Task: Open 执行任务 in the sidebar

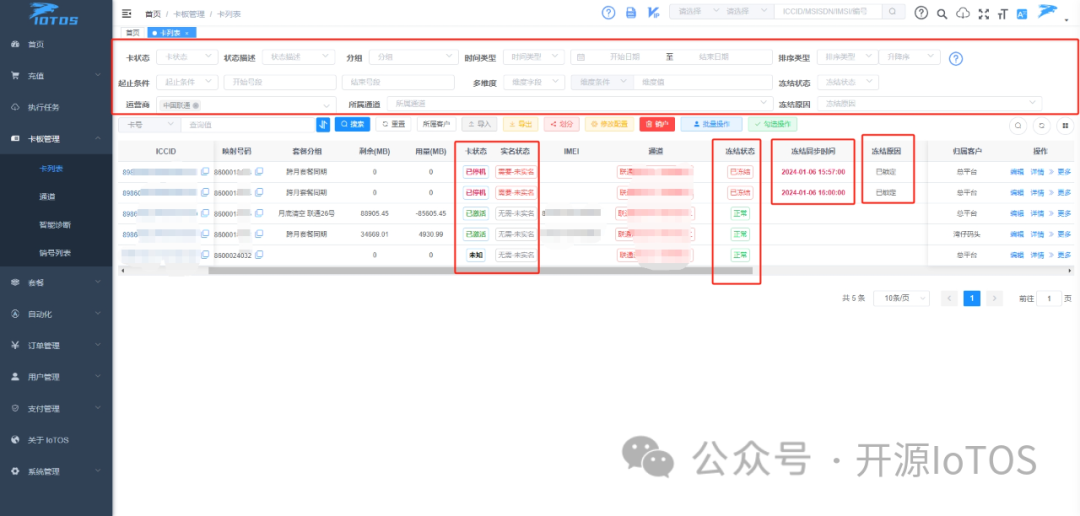Action: coord(56,107)
